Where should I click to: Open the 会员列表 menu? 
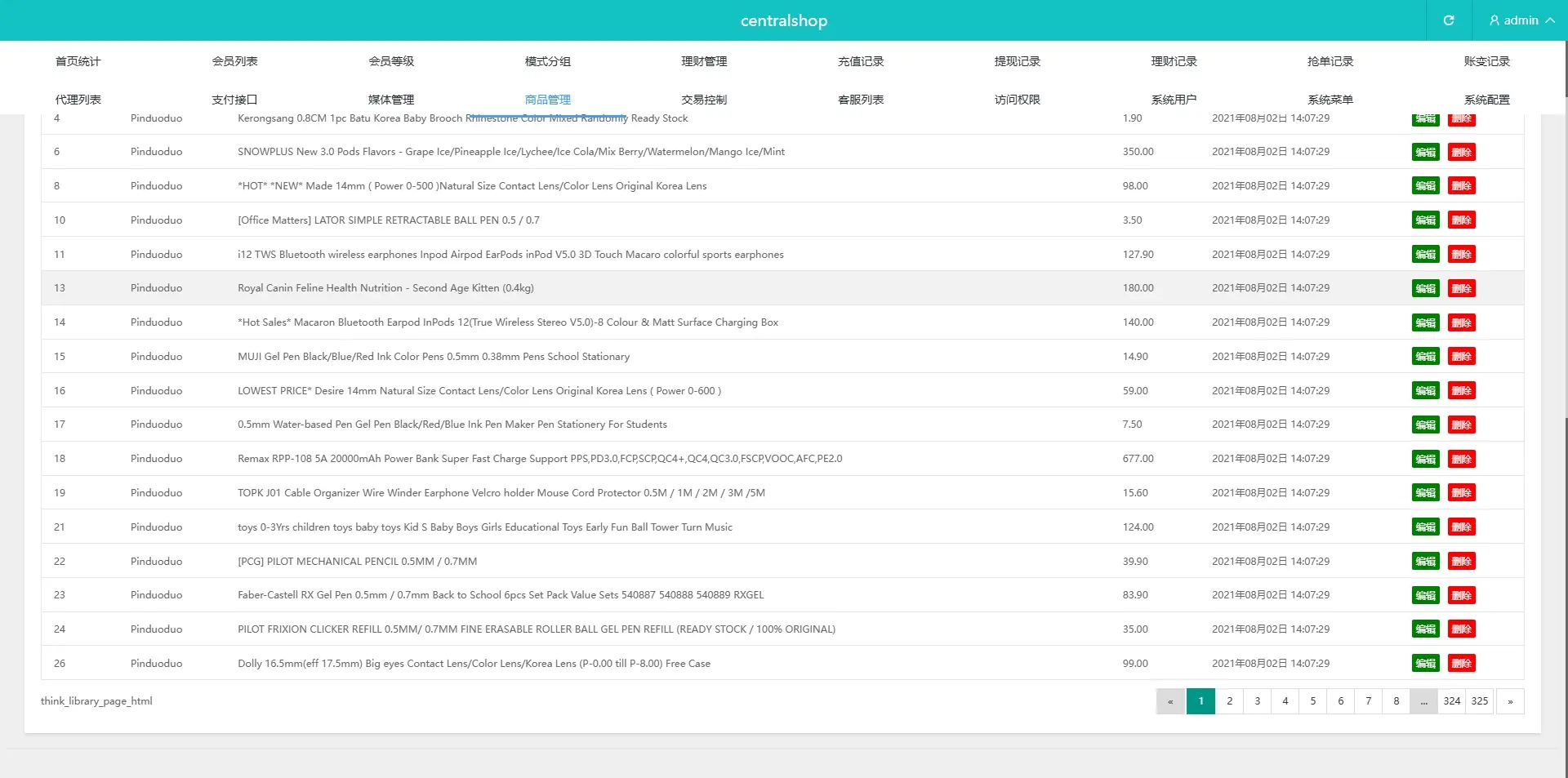tap(234, 61)
